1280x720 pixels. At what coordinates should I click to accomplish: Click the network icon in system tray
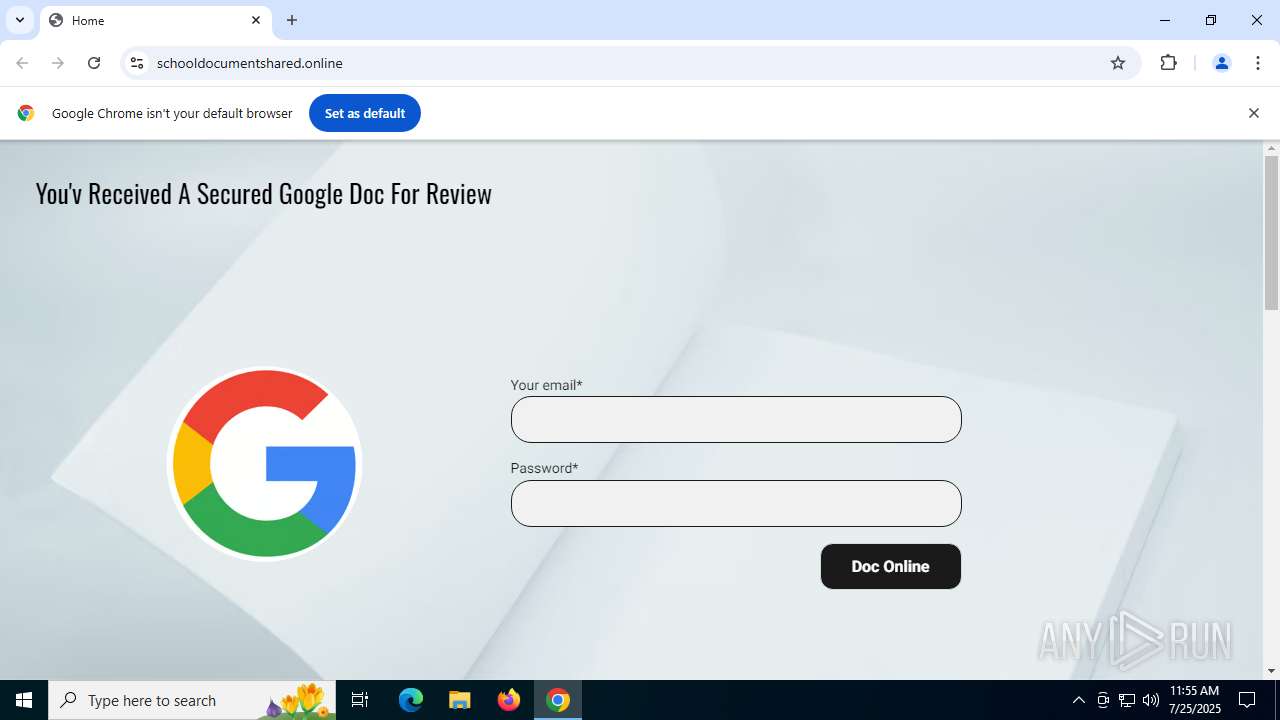(1127, 700)
